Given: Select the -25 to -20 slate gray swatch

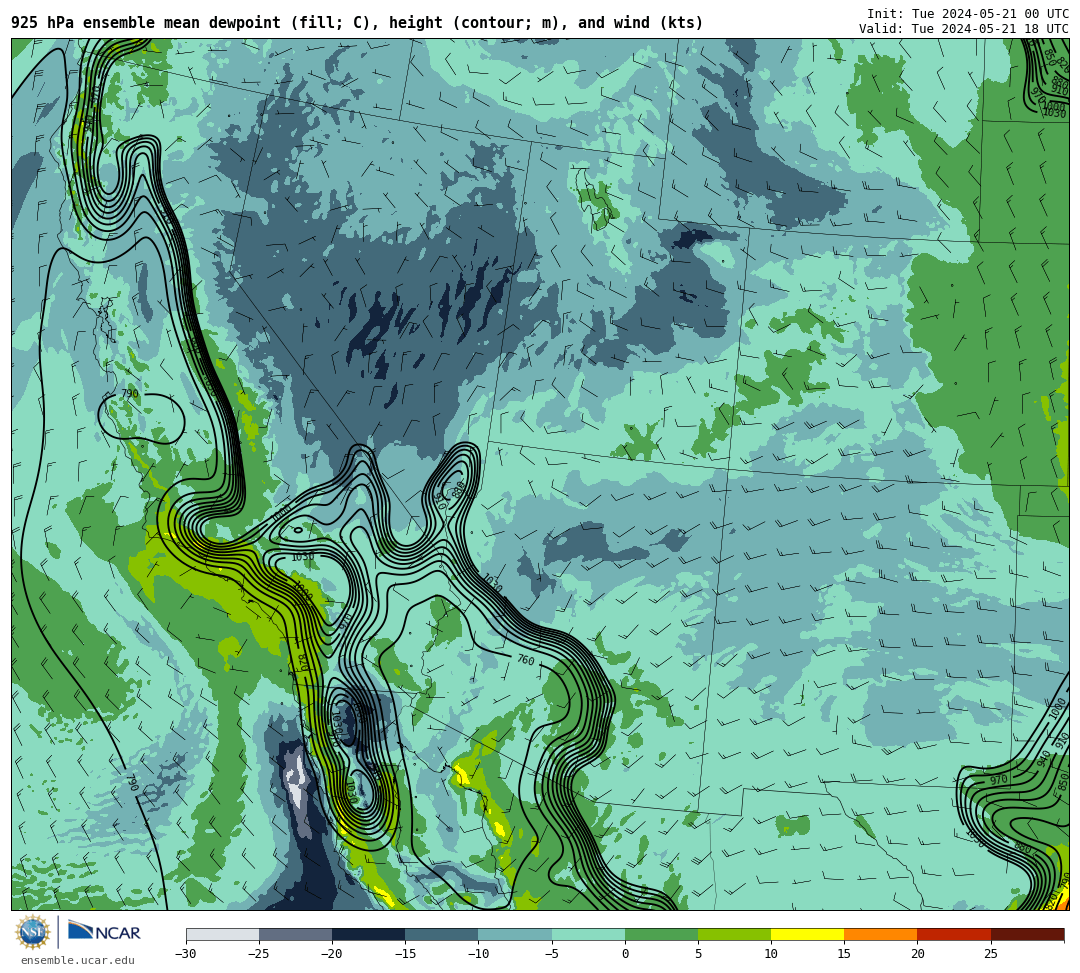Looking at the screenshot, I should point(295,934).
